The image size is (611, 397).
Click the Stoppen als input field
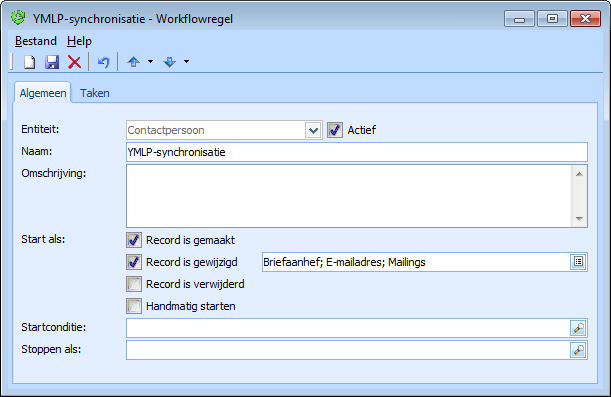(x=348, y=350)
